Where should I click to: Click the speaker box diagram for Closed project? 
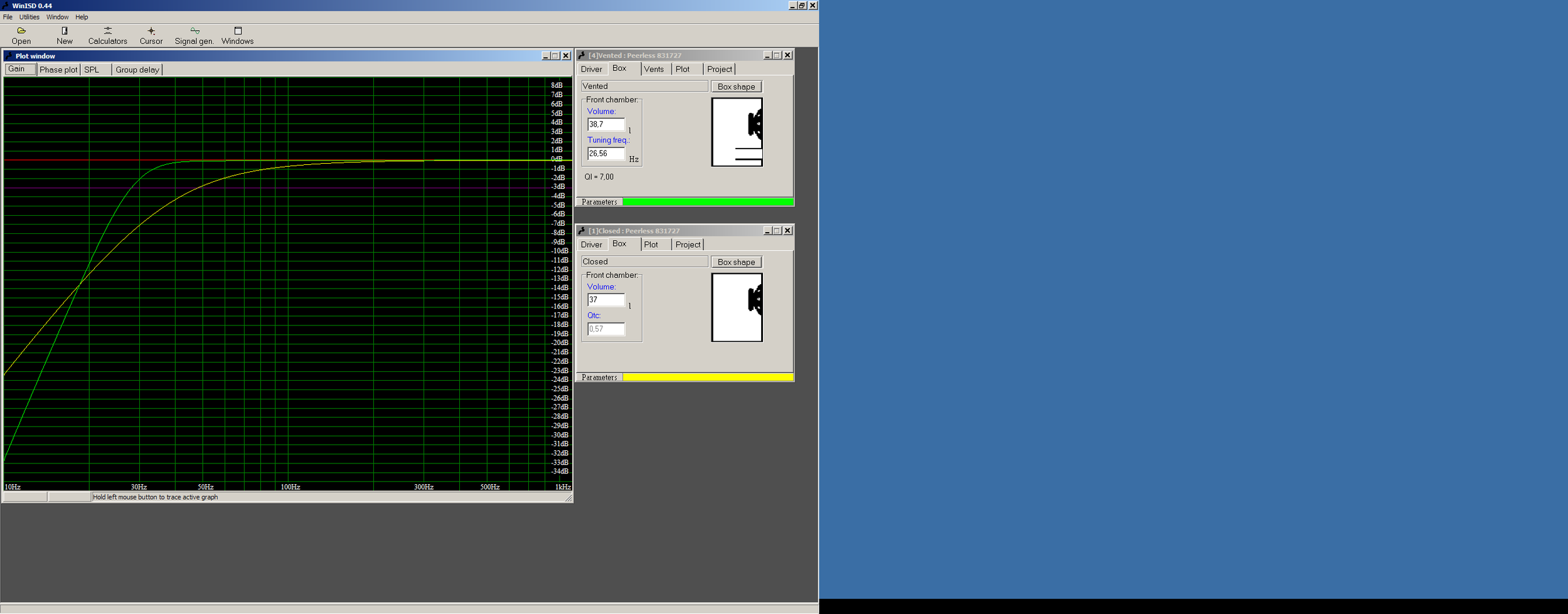[x=737, y=307]
